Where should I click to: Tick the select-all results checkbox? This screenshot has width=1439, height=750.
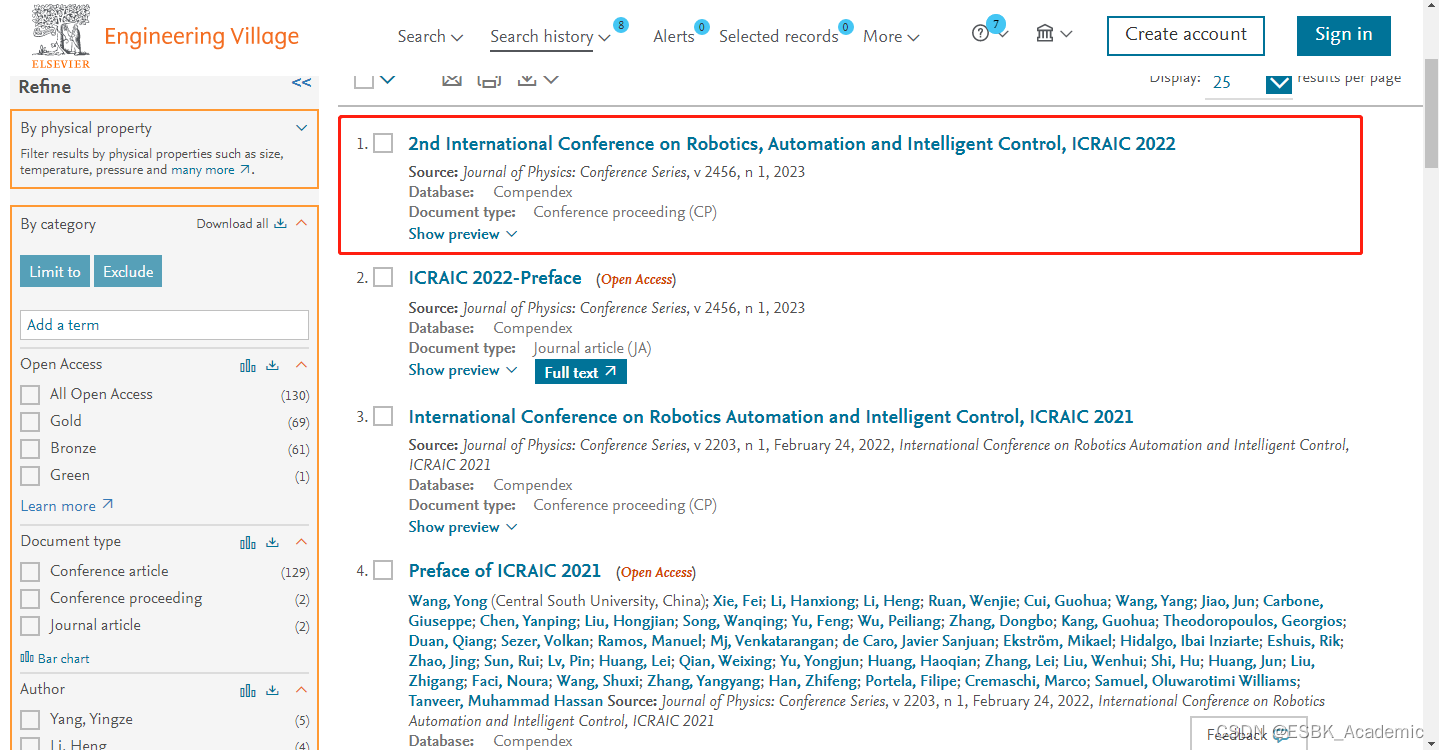point(364,79)
